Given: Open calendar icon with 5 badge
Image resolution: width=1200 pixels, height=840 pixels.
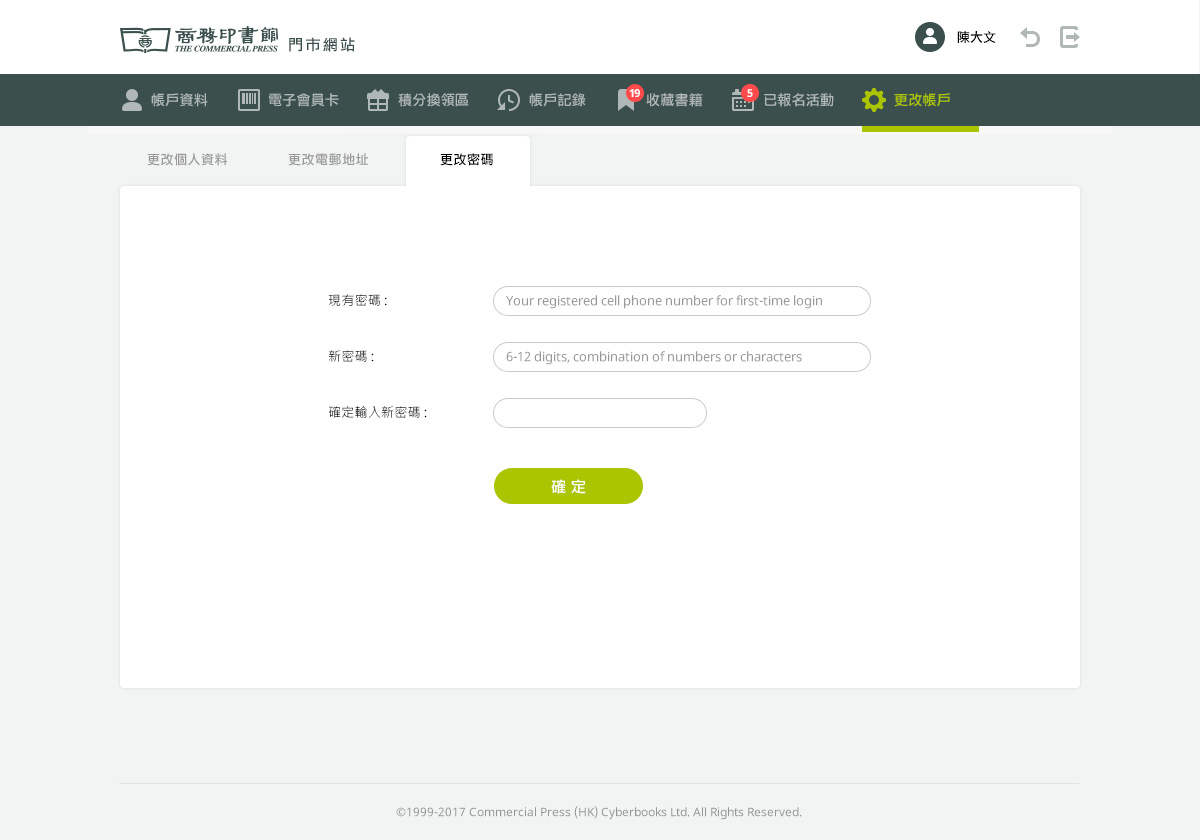Looking at the screenshot, I should [x=742, y=100].
